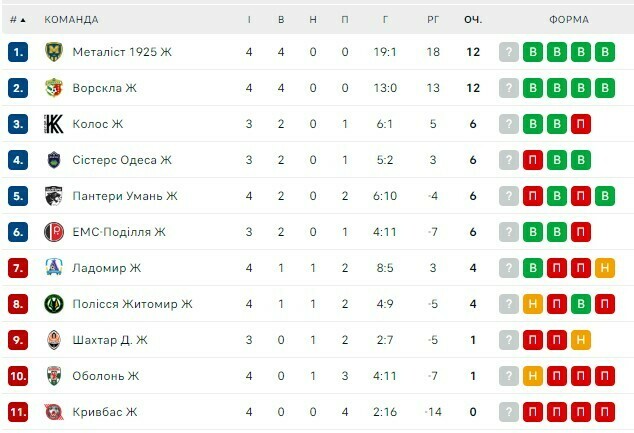
Task: Click the Металіст 1925 Ж club crest
Action: click(54, 52)
